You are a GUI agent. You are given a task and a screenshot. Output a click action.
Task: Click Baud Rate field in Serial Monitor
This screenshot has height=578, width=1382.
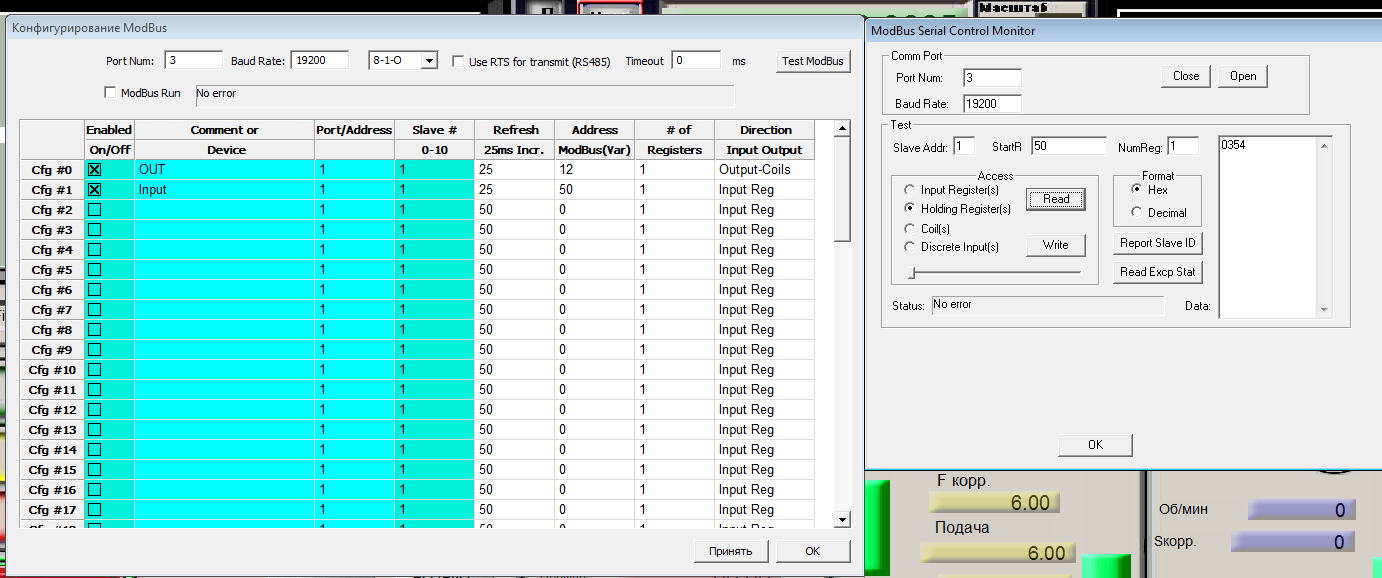(992, 104)
